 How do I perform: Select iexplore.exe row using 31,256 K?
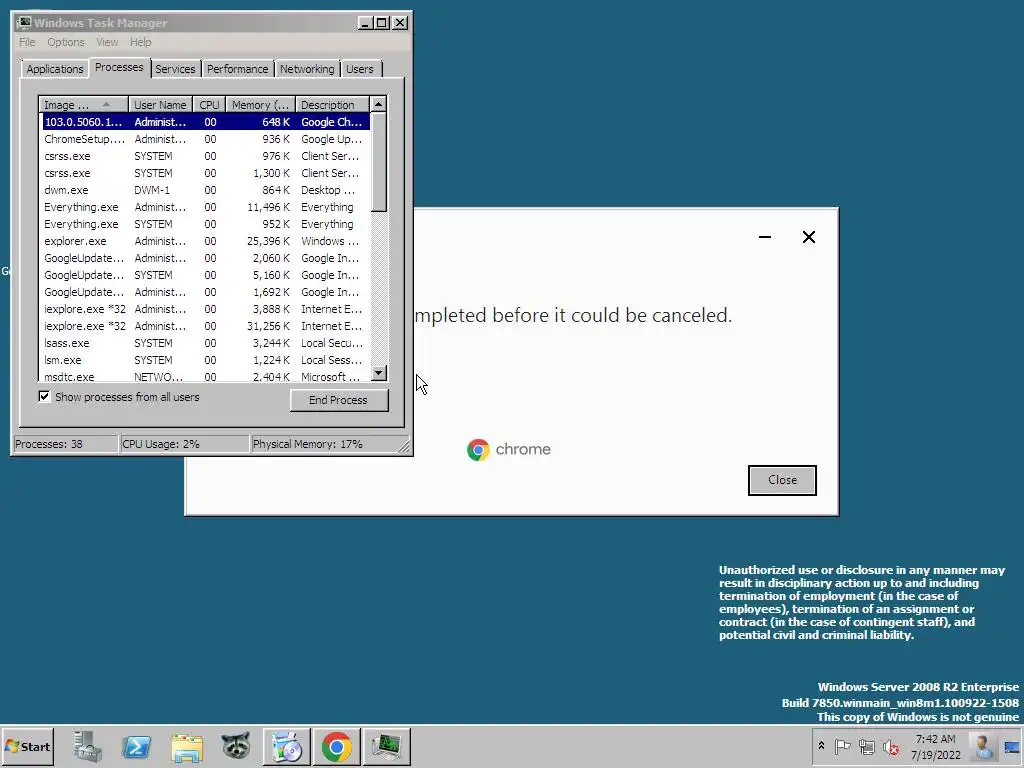tap(206, 326)
